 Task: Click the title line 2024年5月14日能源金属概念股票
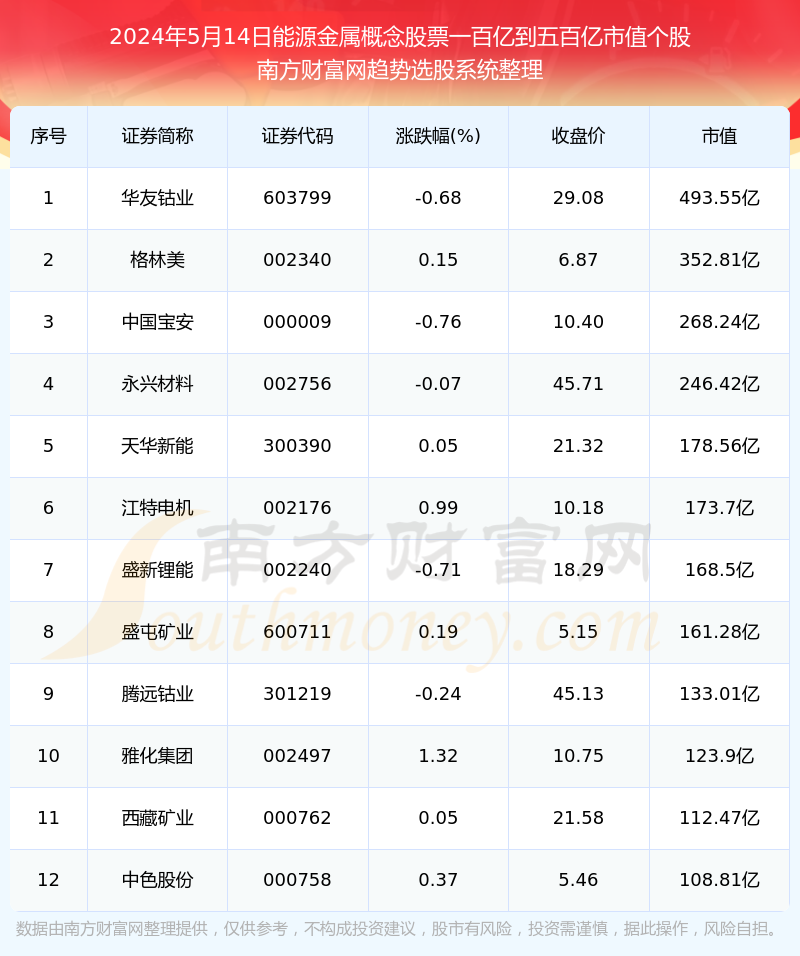400,37
